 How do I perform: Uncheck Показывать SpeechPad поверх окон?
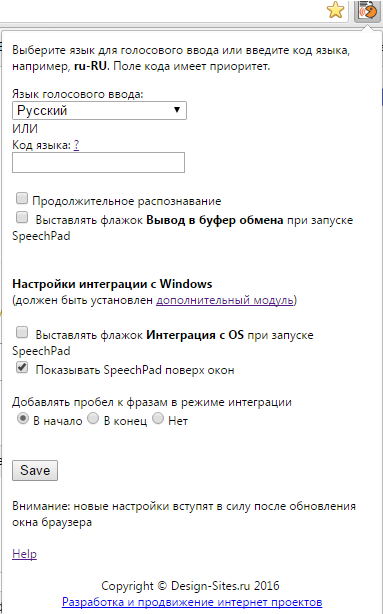coord(22,367)
